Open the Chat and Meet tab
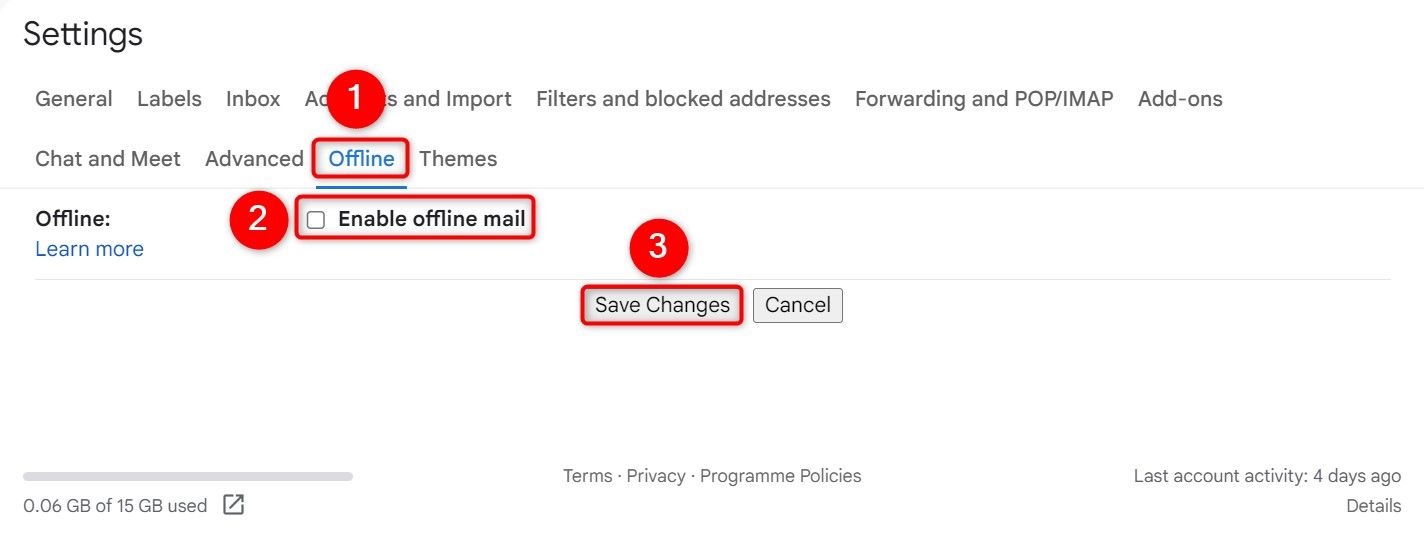The height and width of the screenshot is (556, 1424). tap(108, 158)
